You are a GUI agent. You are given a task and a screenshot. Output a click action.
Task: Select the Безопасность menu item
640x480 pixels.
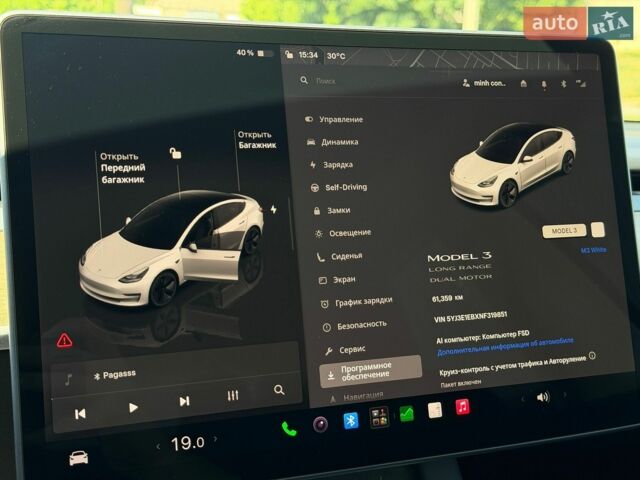tap(355, 326)
